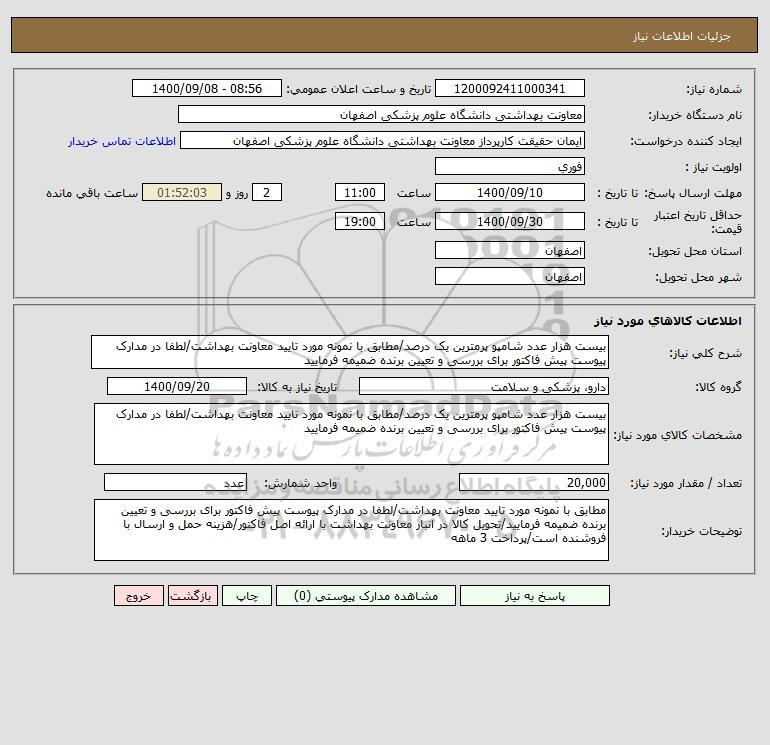
Task: Click the توضیحات خریدار label
Action: click(x=701, y=531)
